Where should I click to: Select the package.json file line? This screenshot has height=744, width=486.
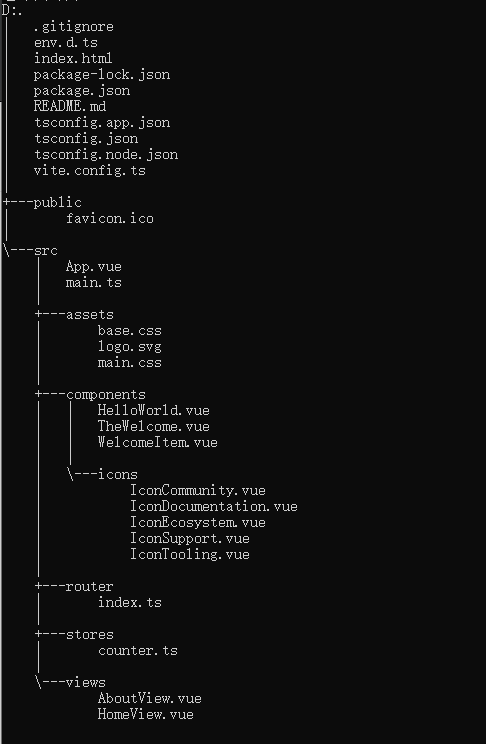[82, 91]
